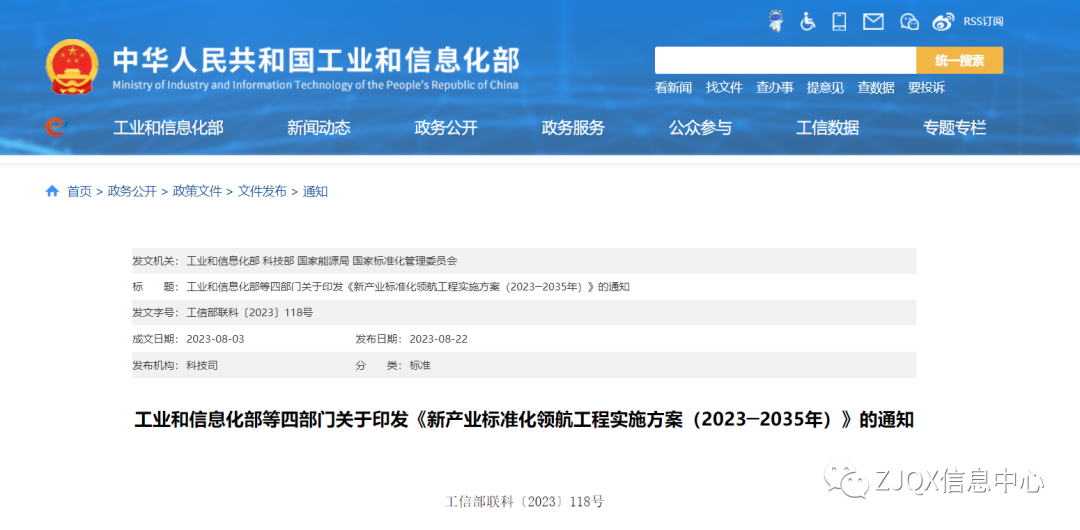
Task: Click the WeChat icon
Action: [909, 21]
